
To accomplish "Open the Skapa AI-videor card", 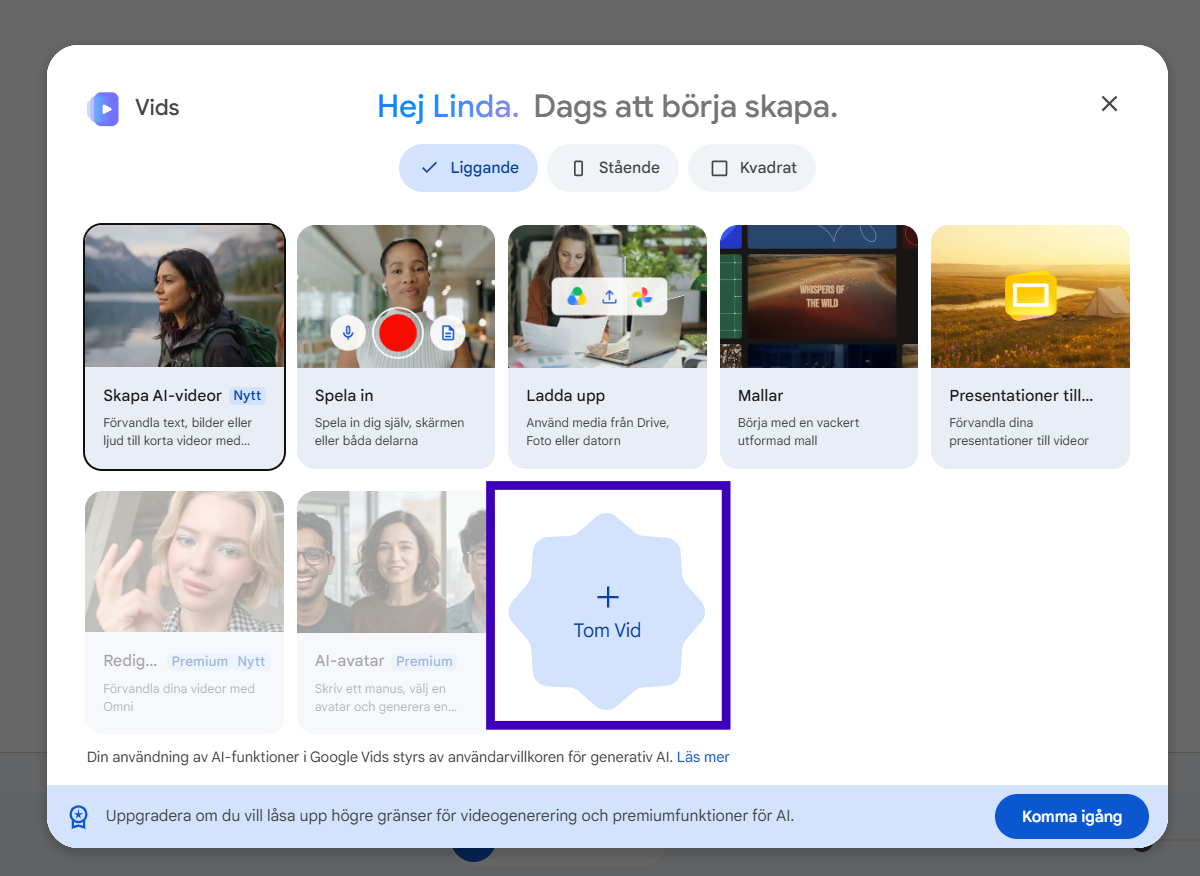I will coord(185,347).
